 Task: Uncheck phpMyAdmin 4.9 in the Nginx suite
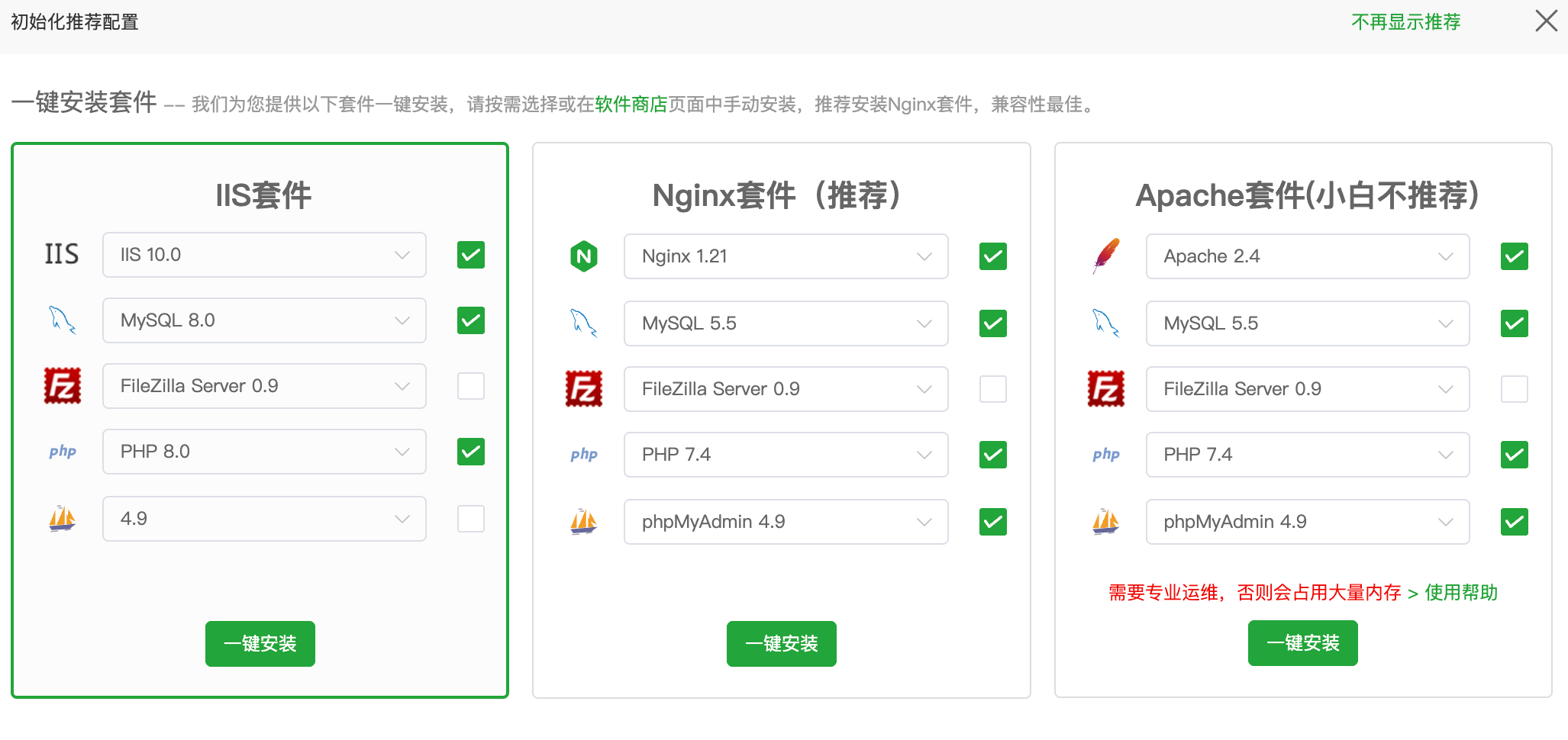click(993, 522)
